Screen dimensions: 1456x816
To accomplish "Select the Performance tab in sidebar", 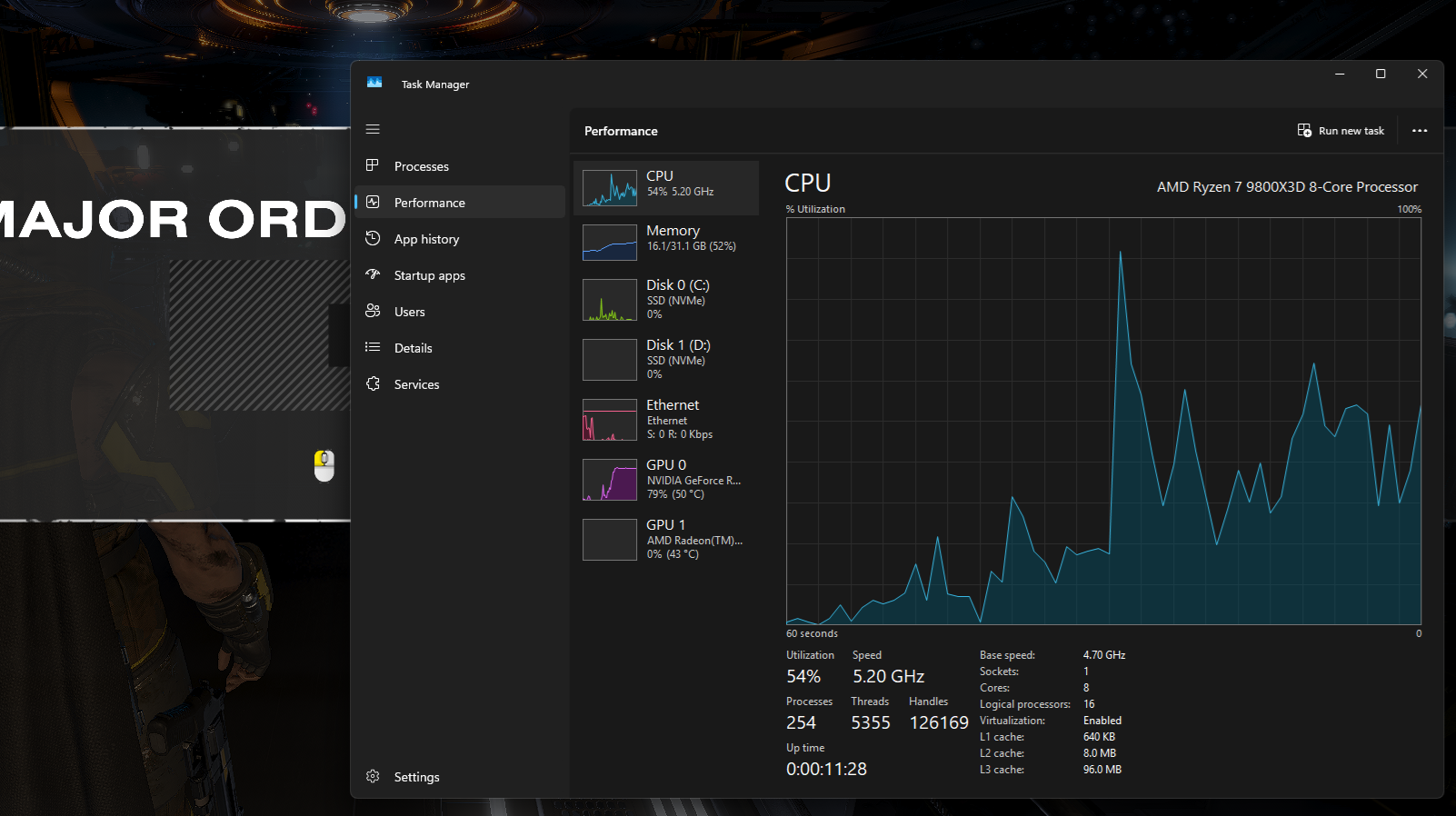I will click(x=460, y=202).
